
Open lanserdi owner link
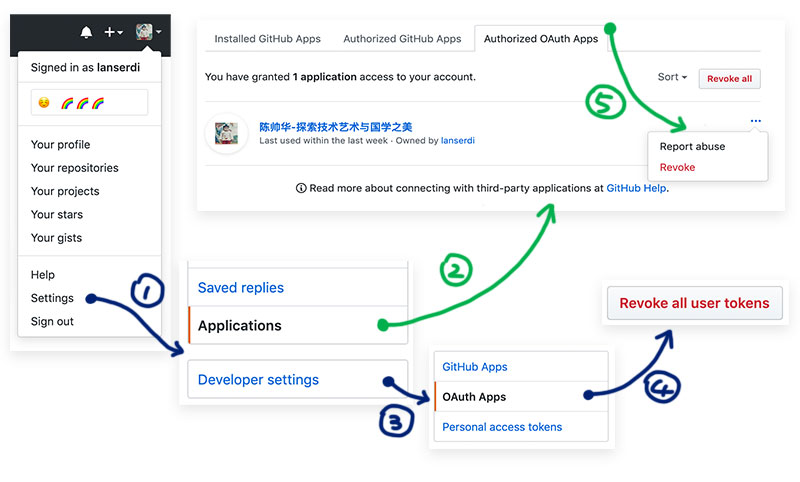click(458, 141)
